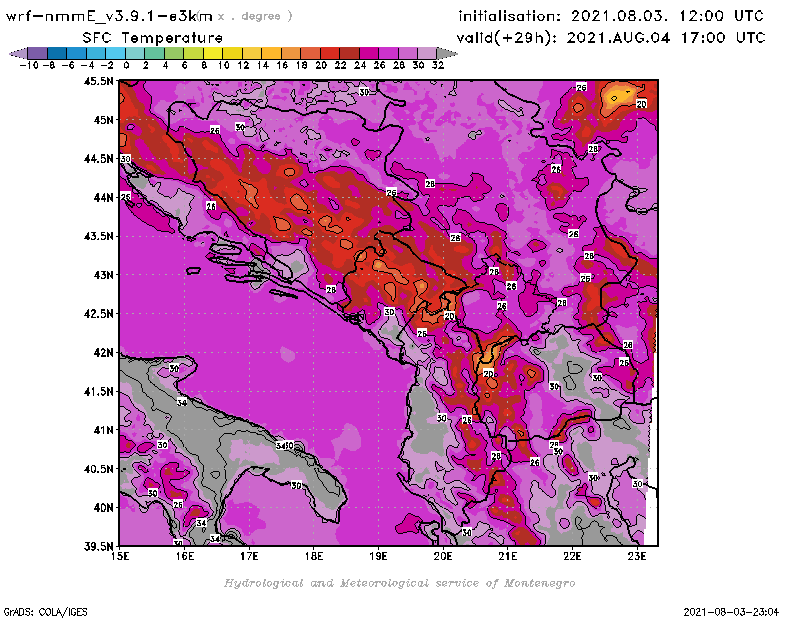Click longitude axis label 16E
Screen dimensions: 800x618
point(185,556)
